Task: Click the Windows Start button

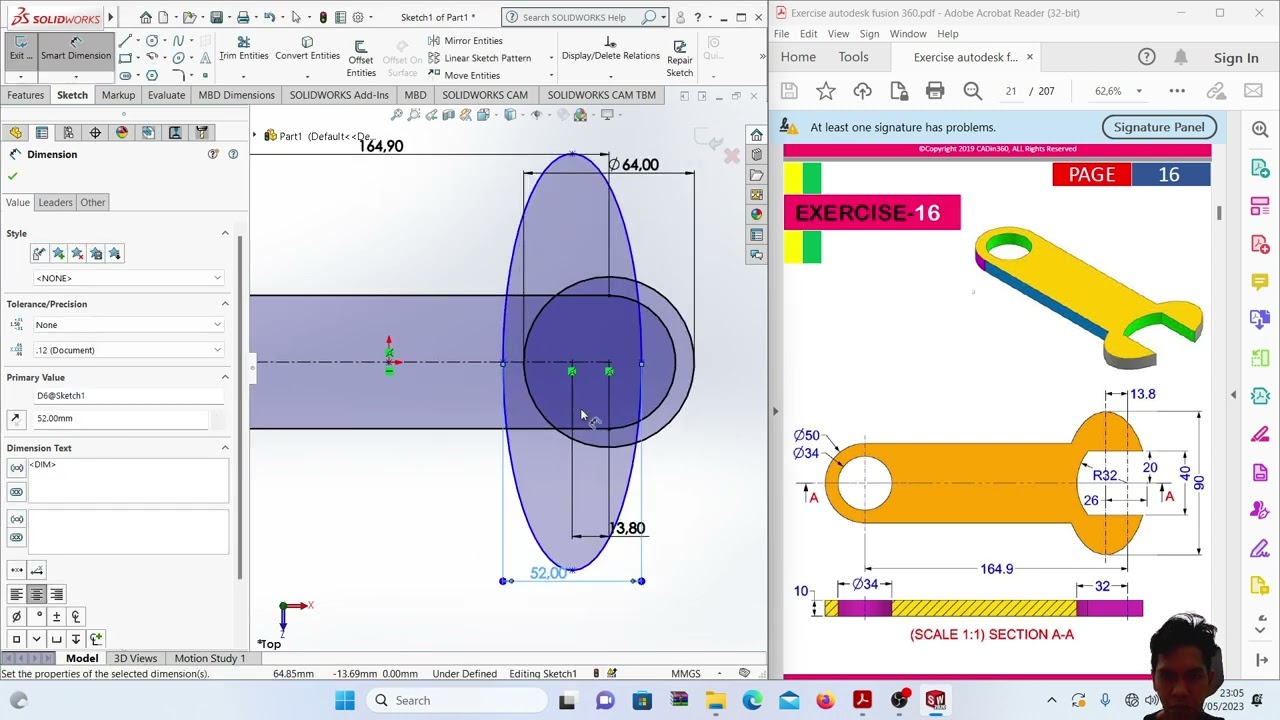Action: pos(345,700)
